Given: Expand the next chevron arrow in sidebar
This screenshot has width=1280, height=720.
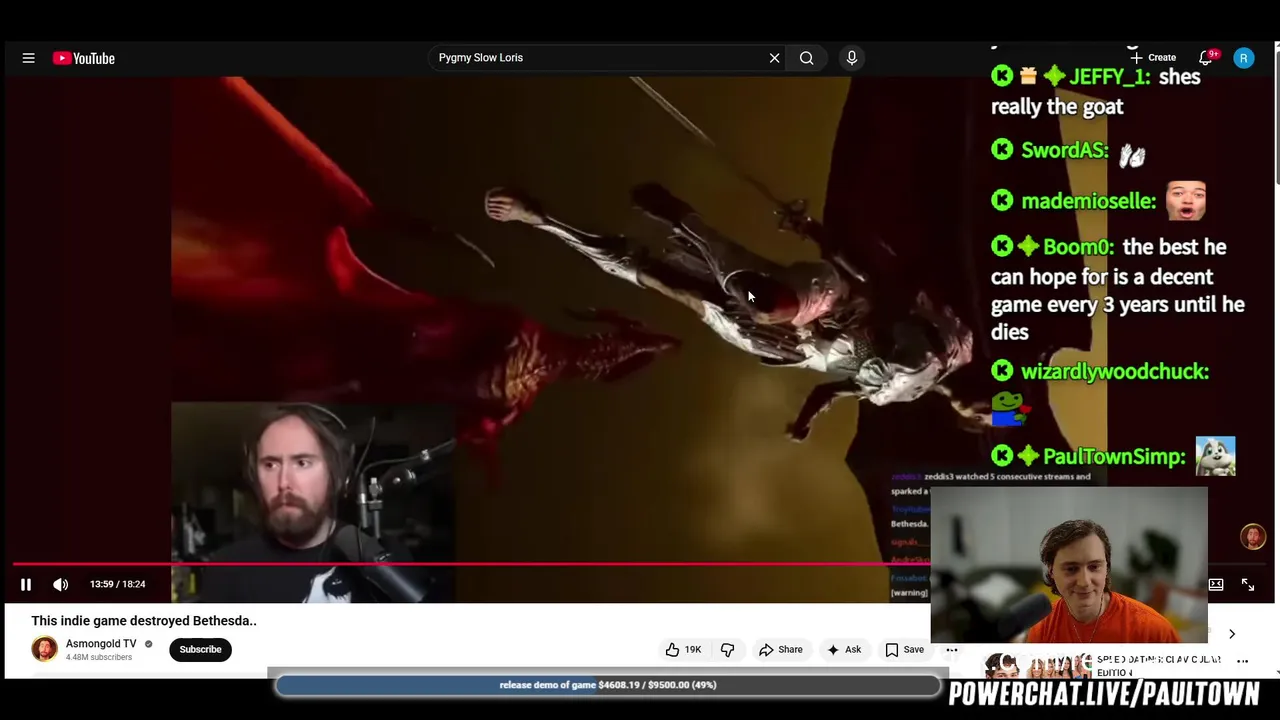Looking at the screenshot, I should click(1232, 634).
